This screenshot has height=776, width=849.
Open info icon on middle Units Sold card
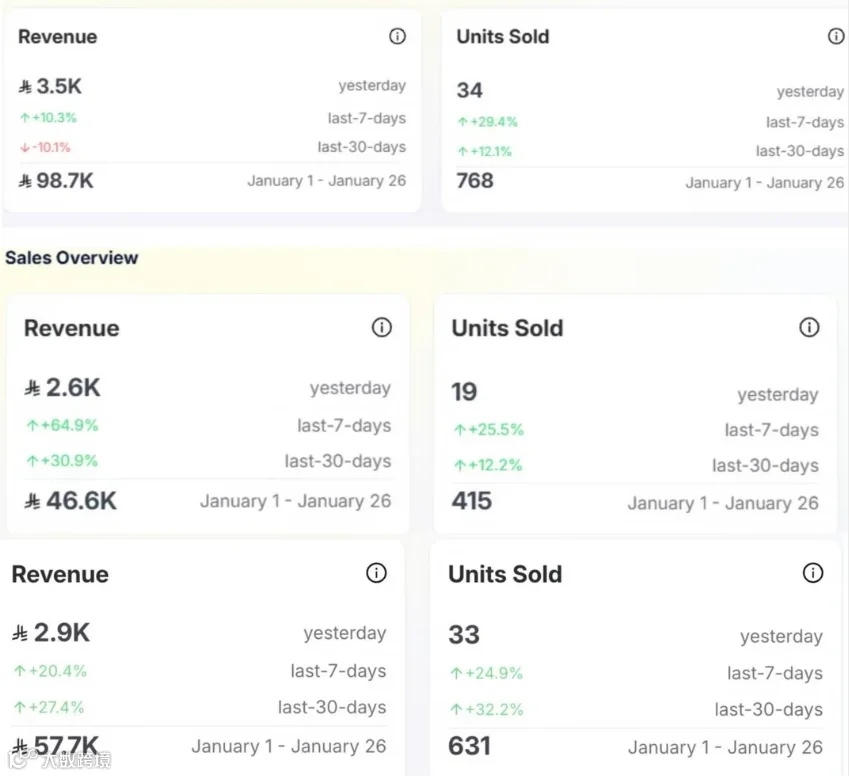tap(809, 327)
